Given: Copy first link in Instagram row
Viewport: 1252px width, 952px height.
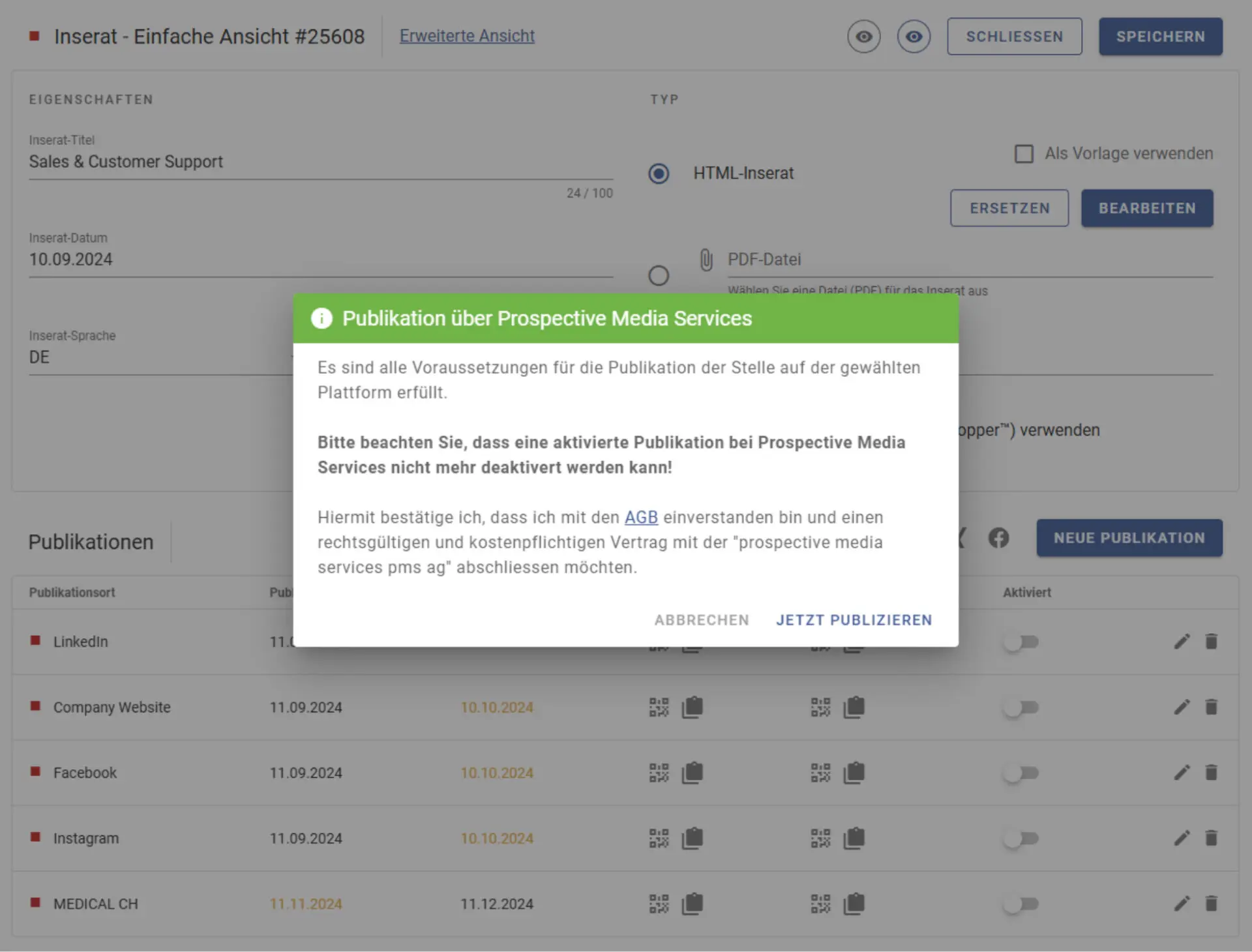Looking at the screenshot, I should coord(692,838).
